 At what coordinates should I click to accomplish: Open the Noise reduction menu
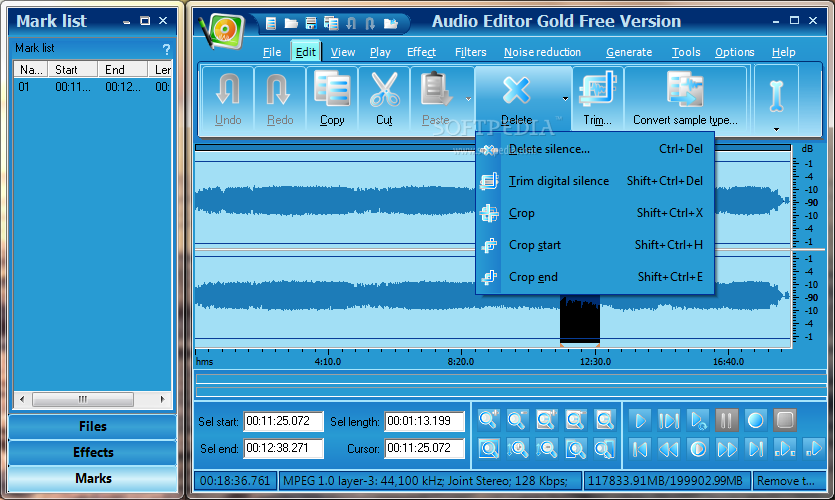click(x=542, y=52)
